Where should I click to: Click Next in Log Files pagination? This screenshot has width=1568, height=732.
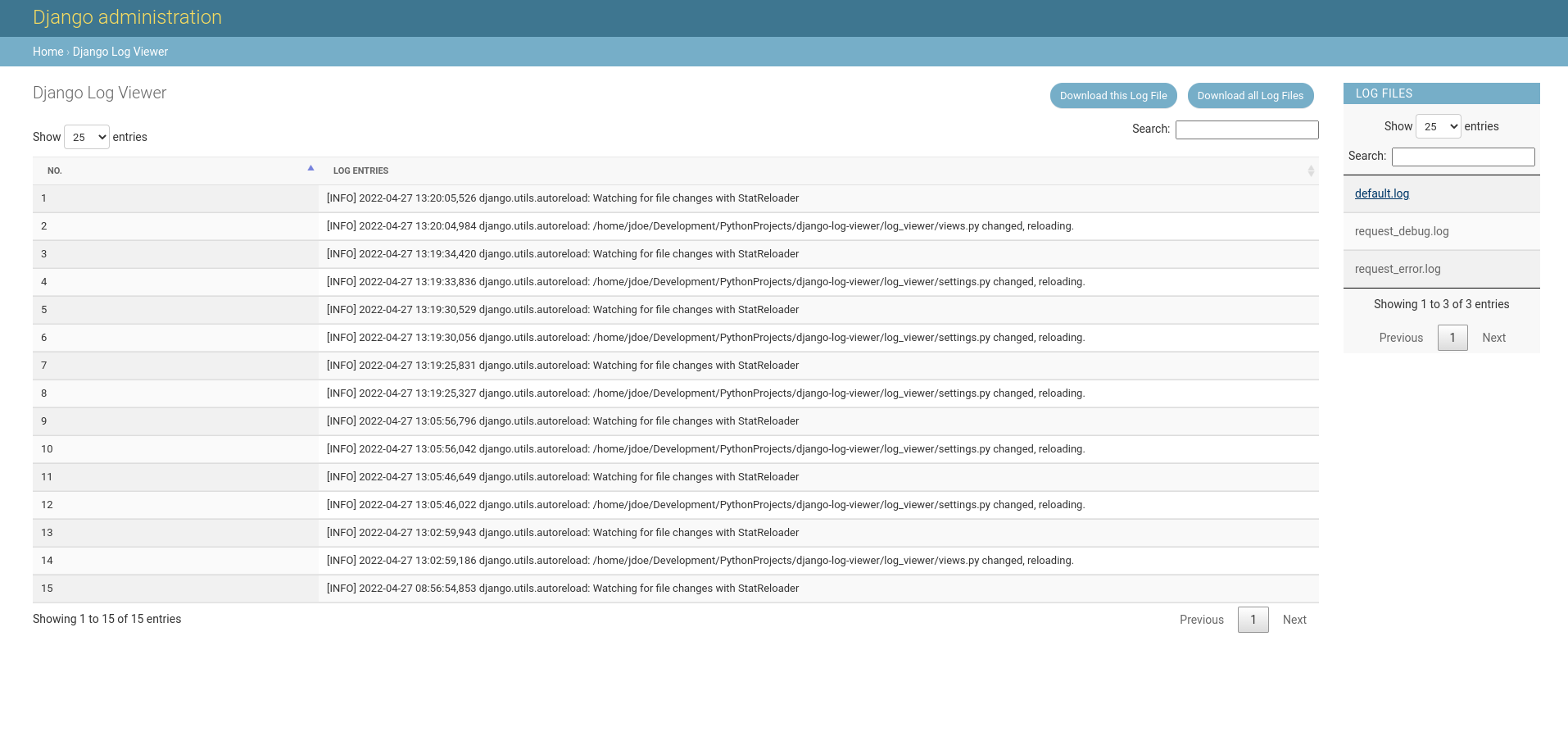pyautogui.click(x=1494, y=338)
